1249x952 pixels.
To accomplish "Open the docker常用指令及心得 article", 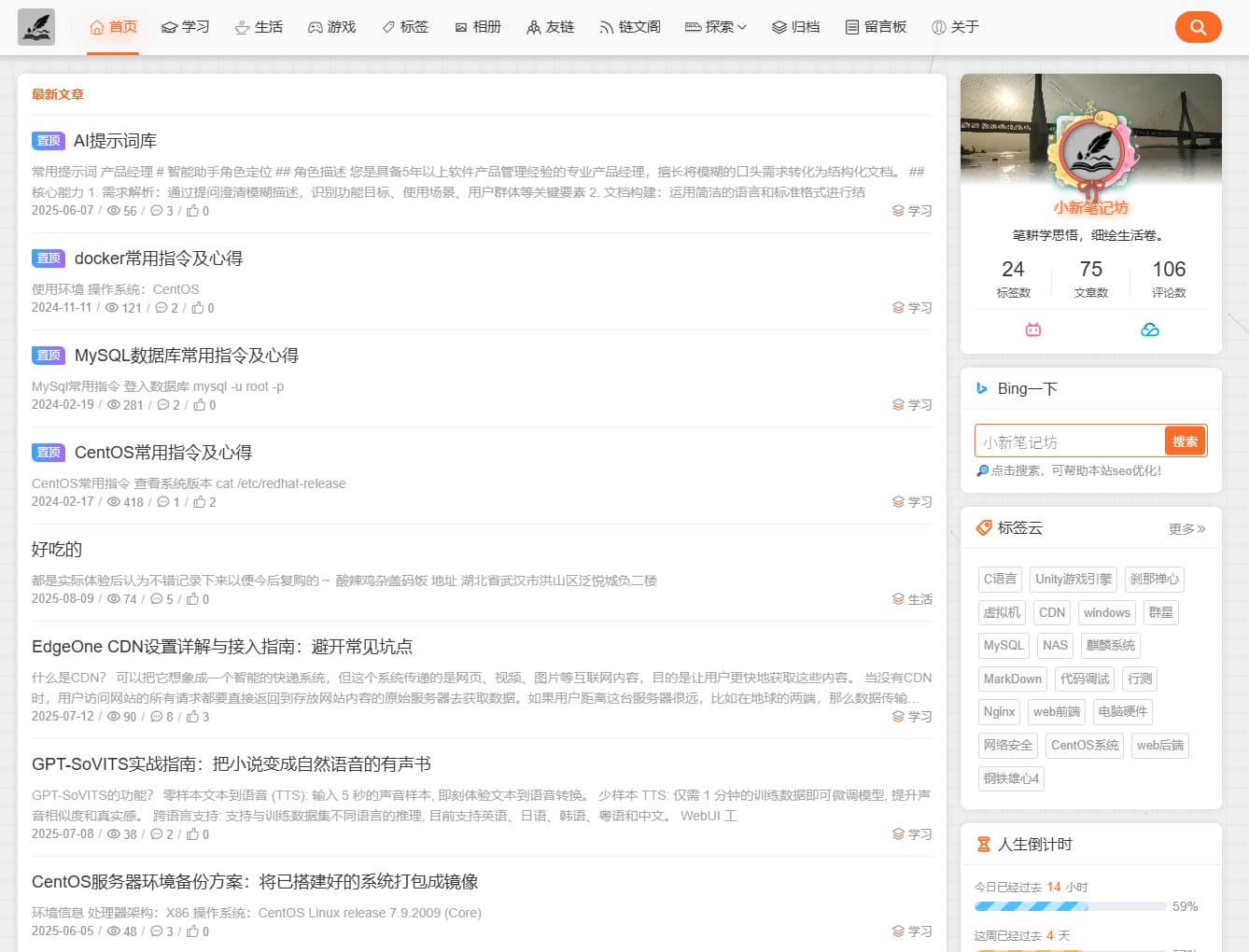I will tap(158, 258).
